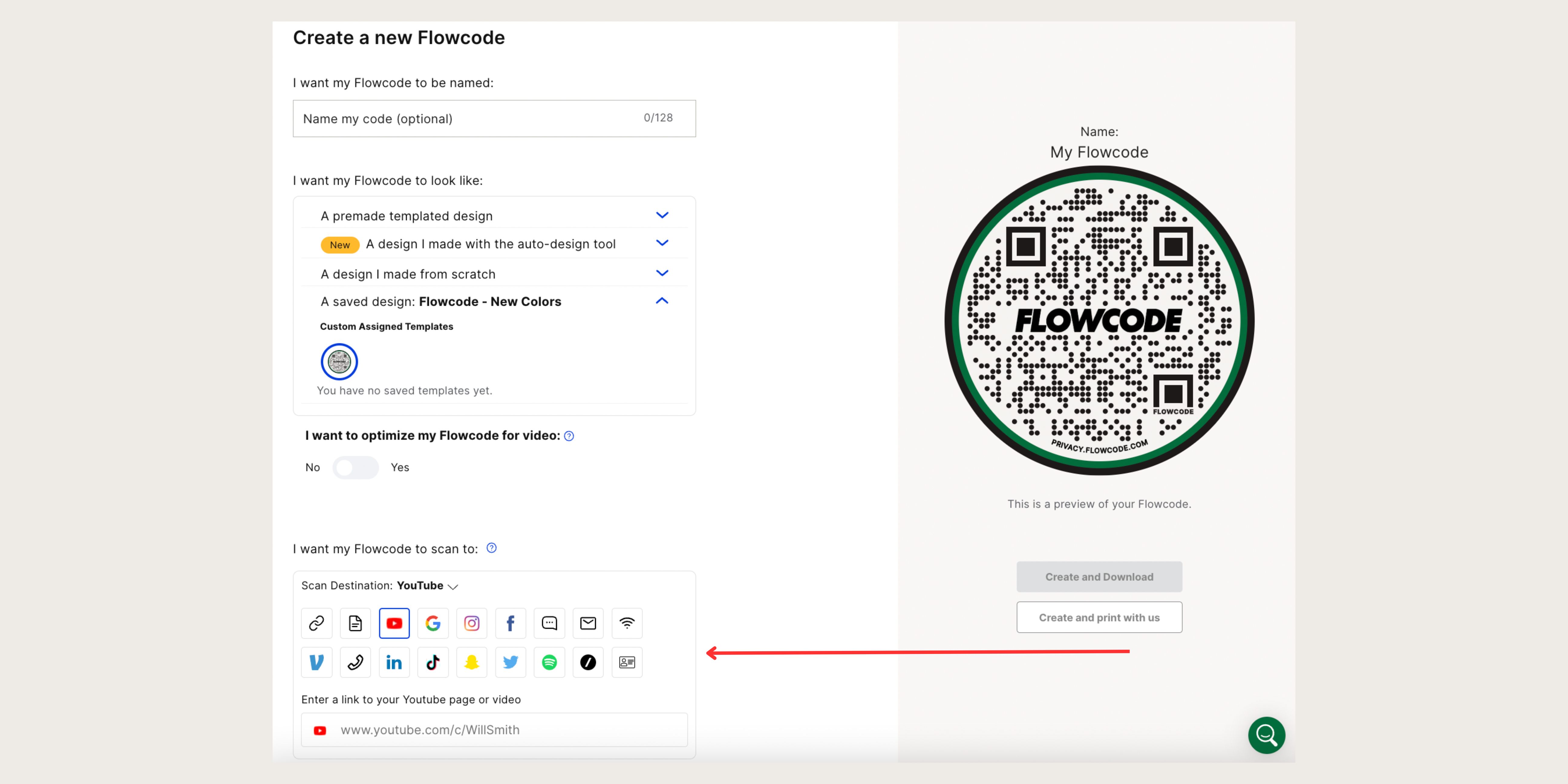Click the 'Yes' label by video toggle
Viewport: 1568px width, 784px height.
(x=400, y=468)
